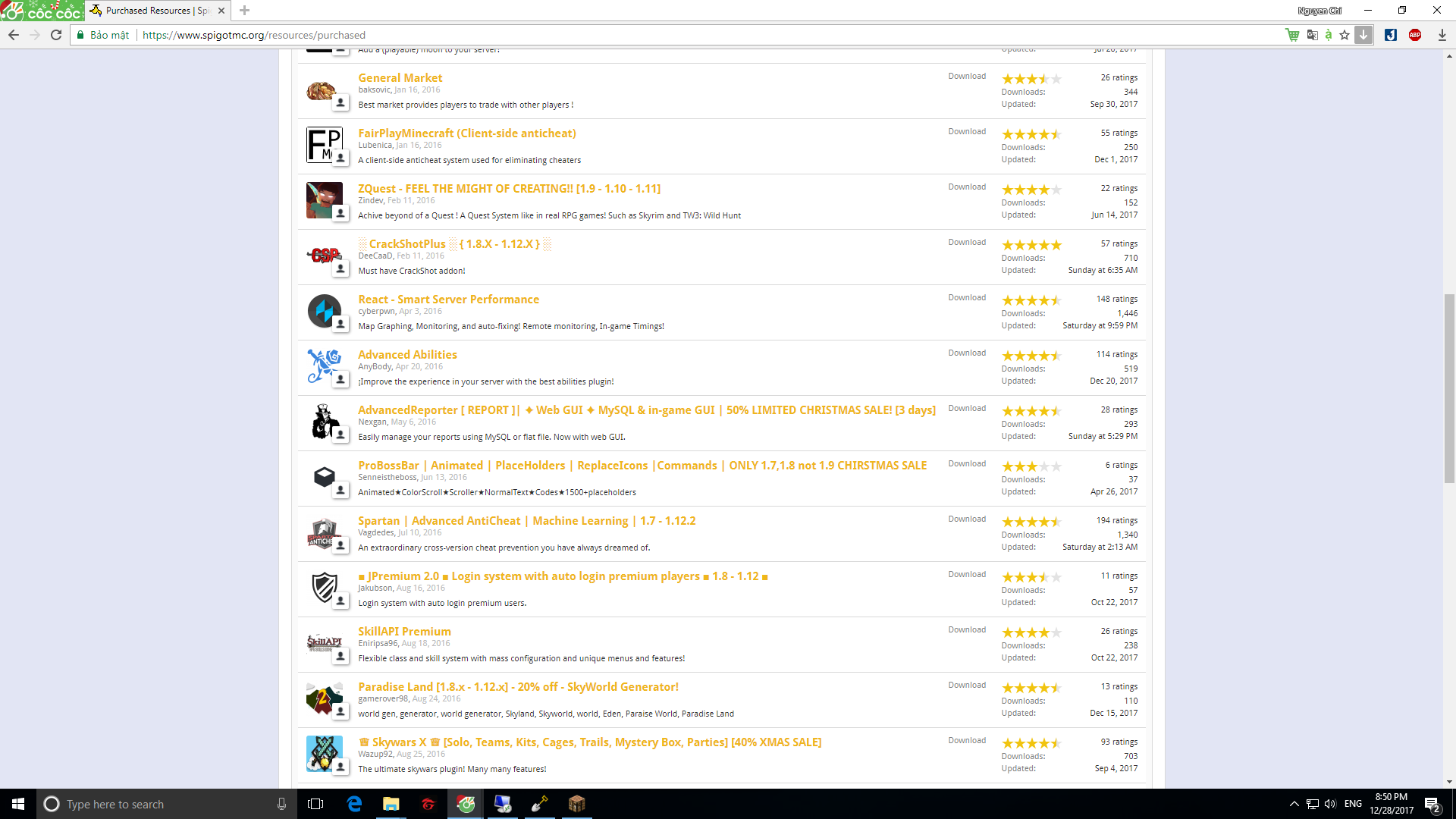Click the green shopping cart icon
Image resolution: width=1456 pixels, height=819 pixels.
pos(1292,35)
